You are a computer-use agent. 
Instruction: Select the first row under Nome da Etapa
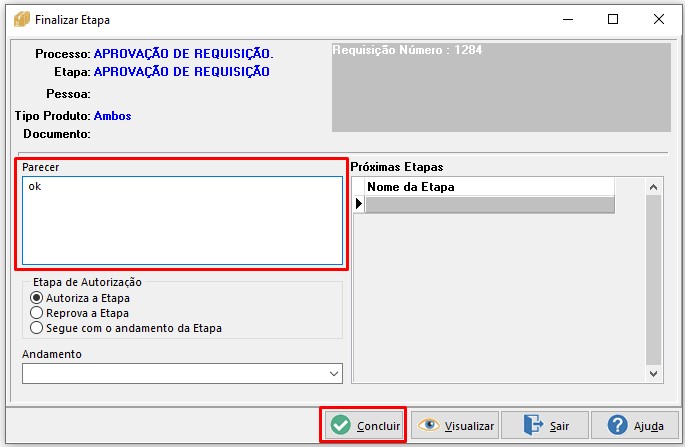pos(490,204)
